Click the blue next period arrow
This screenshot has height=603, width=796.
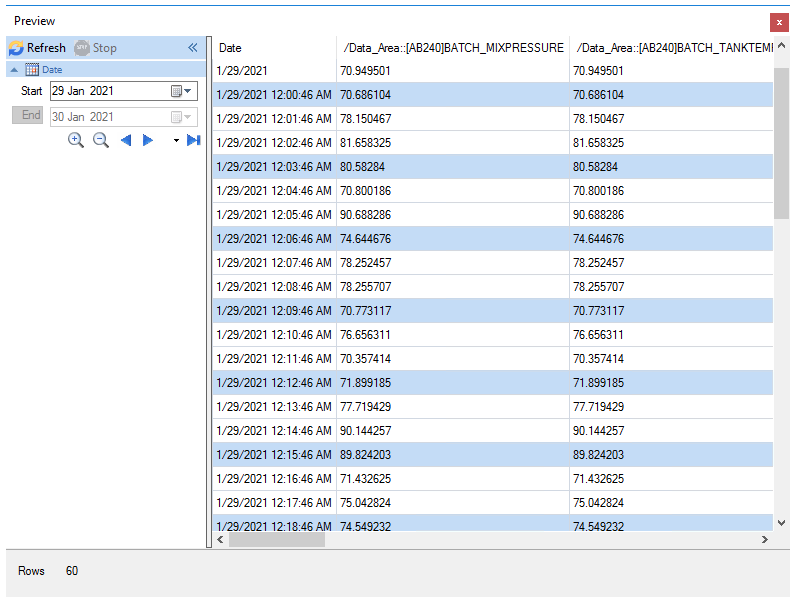(148, 140)
